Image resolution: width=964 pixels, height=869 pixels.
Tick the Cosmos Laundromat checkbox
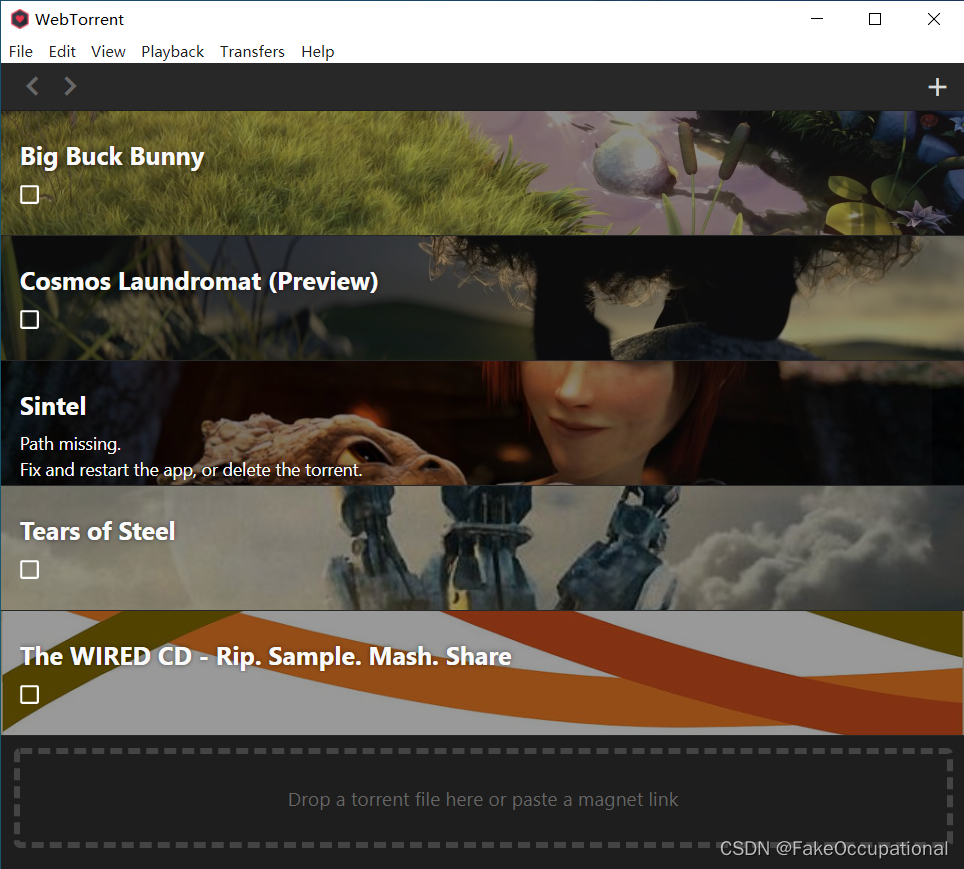30,319
